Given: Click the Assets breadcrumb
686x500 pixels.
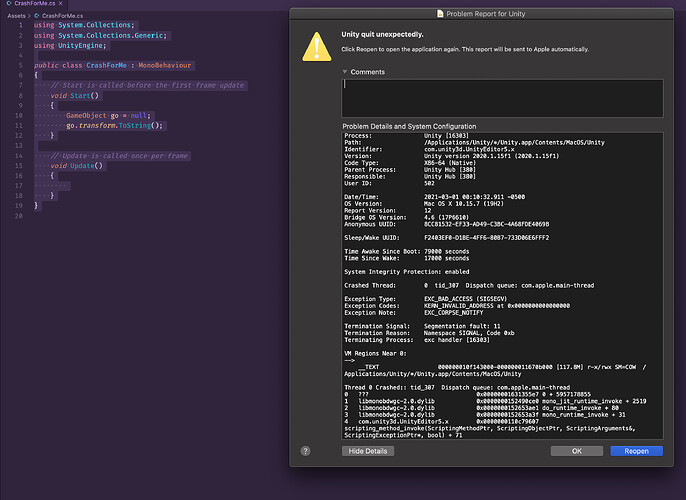Looking at the screenshot, I should pos(16,16).
